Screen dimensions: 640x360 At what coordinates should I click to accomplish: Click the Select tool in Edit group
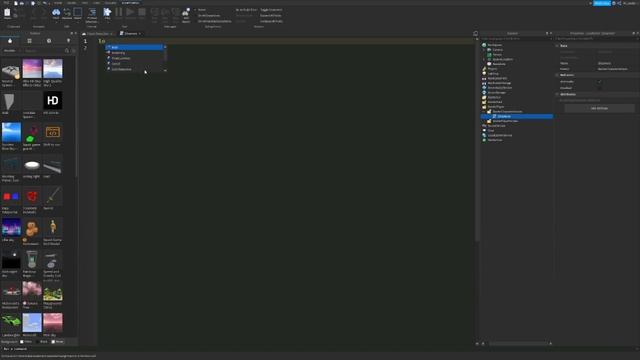coord(78,12)
